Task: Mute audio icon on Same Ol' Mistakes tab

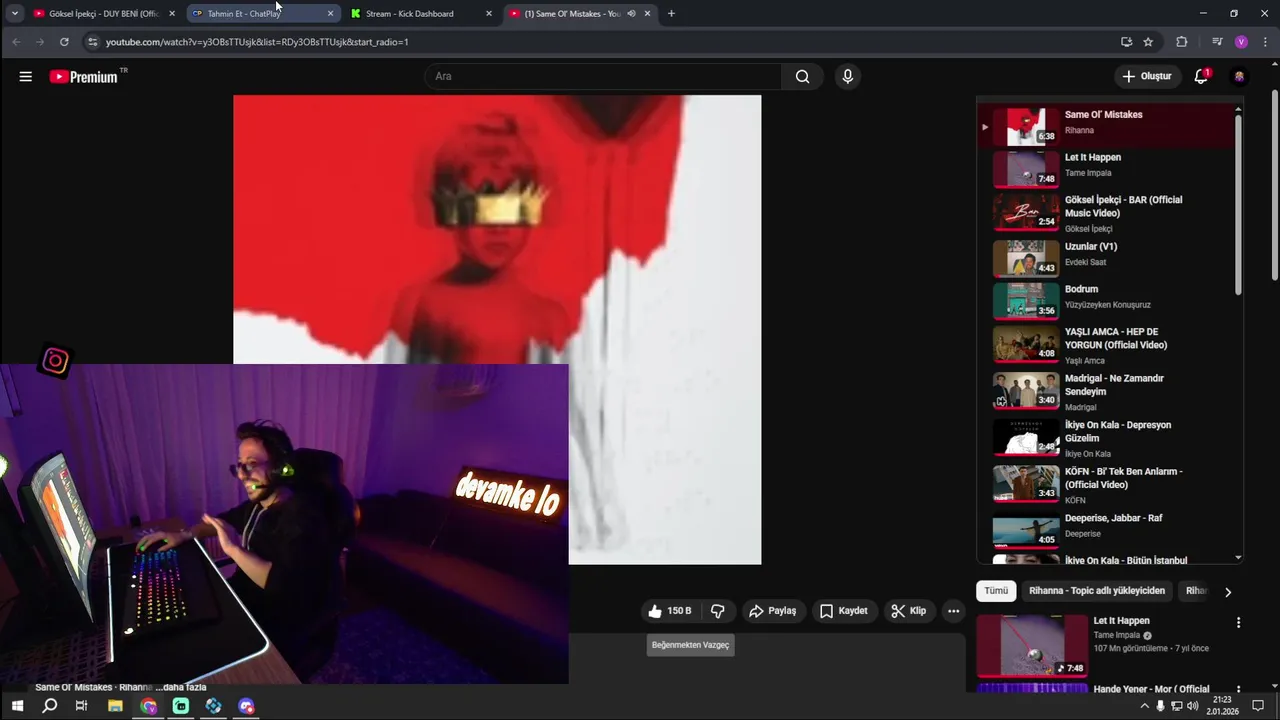Action: click(631, 14)
